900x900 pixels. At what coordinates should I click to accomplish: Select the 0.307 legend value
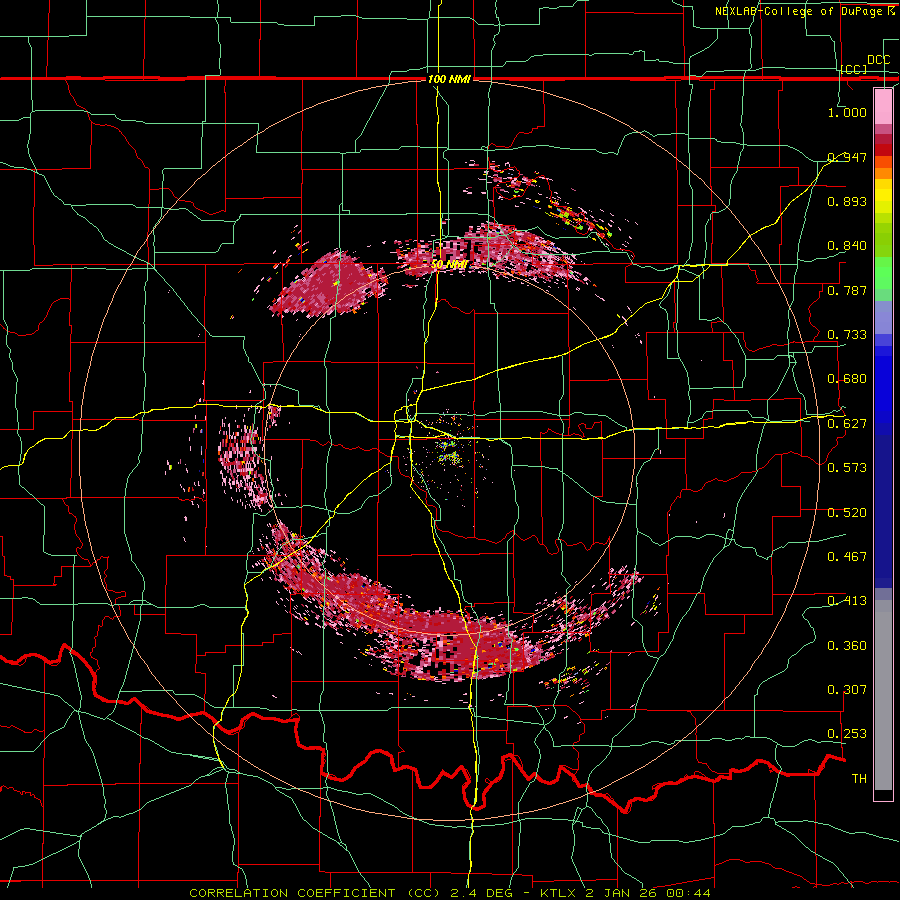pyautogui.click(x=847, y=690)
